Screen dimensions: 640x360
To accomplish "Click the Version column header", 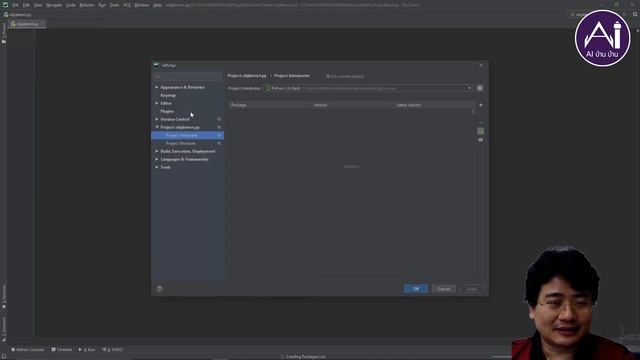I will [352, 105].
